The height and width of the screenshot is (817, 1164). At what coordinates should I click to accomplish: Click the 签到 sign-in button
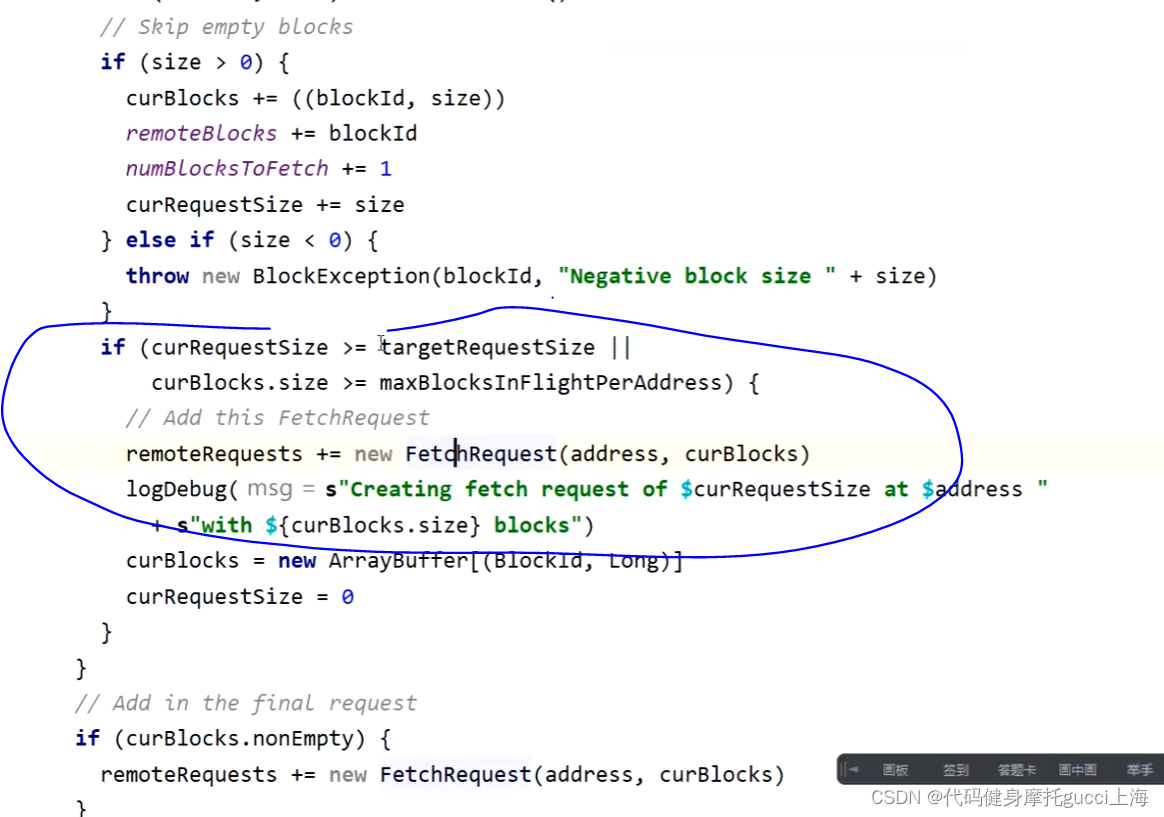(955, 770)
